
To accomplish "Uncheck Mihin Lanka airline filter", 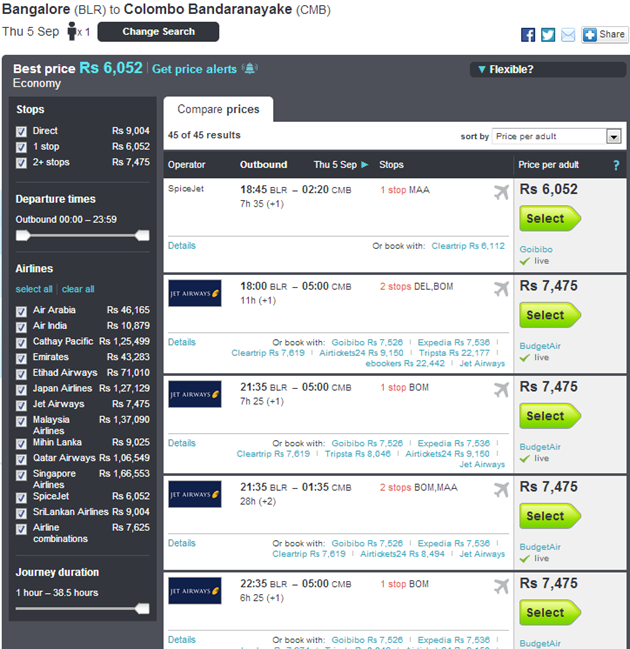I will [x=21, y=444].
